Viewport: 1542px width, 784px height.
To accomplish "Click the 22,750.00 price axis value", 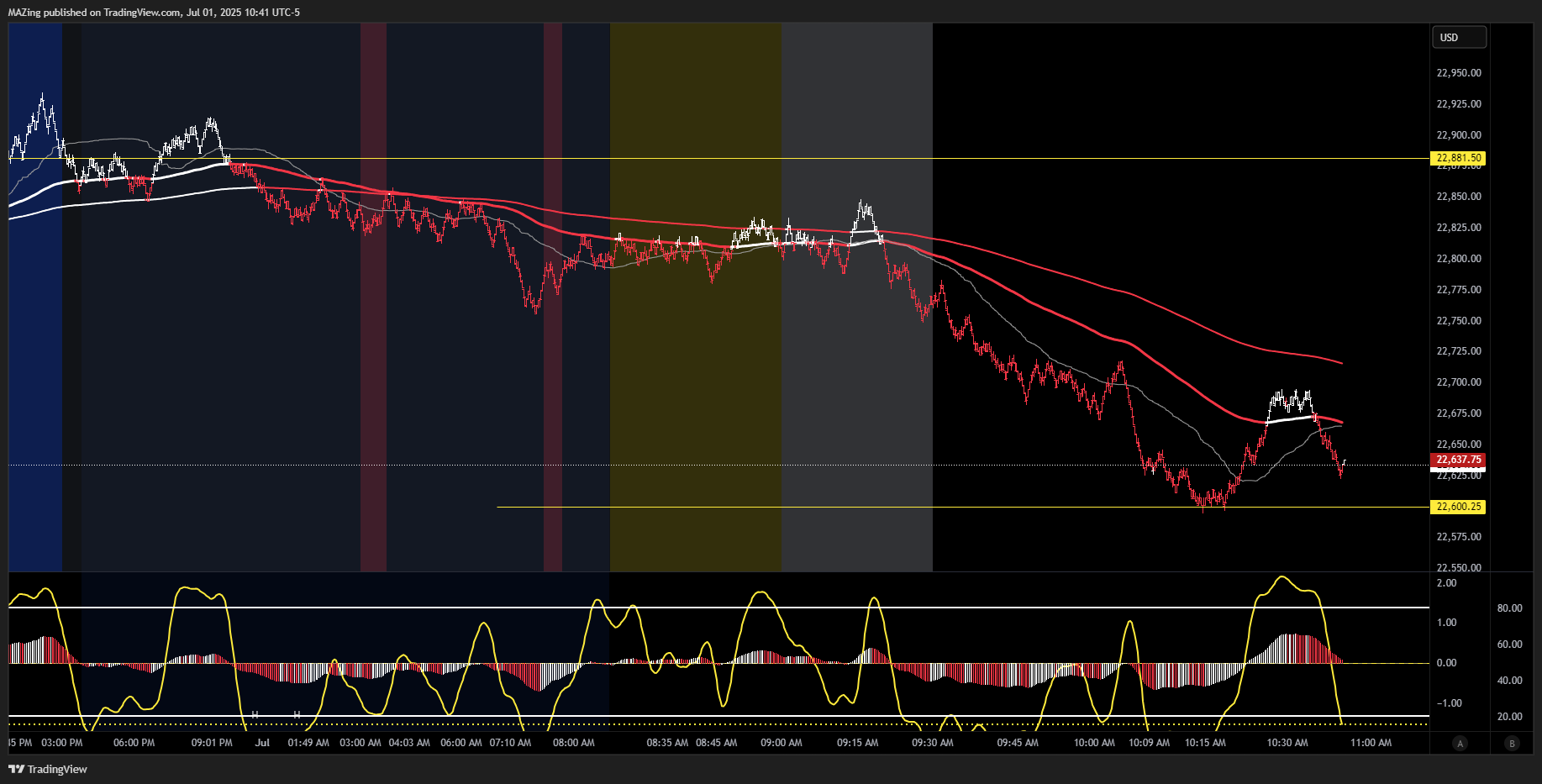I will (1459, 321).
